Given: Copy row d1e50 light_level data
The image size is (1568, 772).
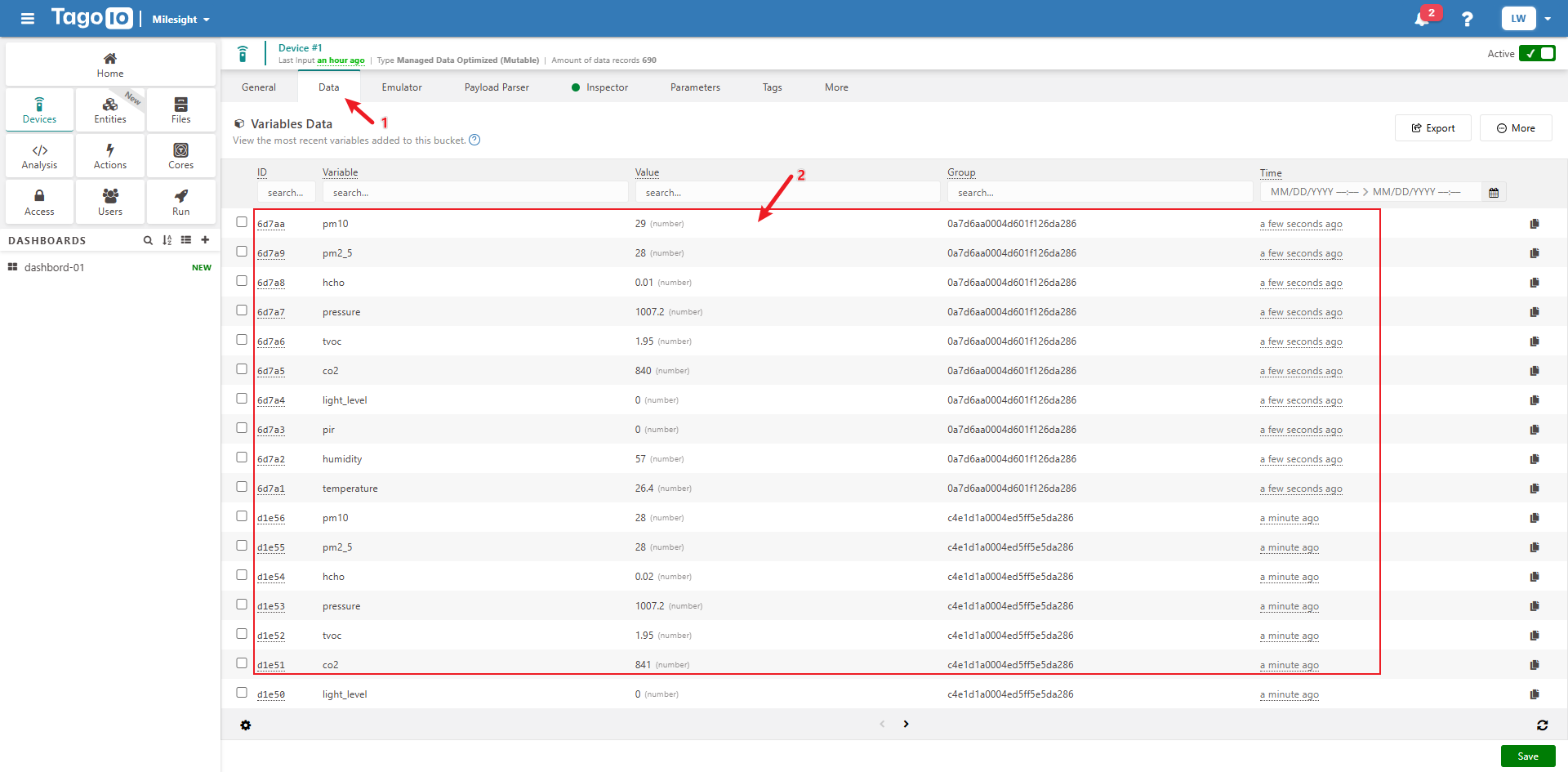Looking at the screenshot, I should [x=1535, y=694].
